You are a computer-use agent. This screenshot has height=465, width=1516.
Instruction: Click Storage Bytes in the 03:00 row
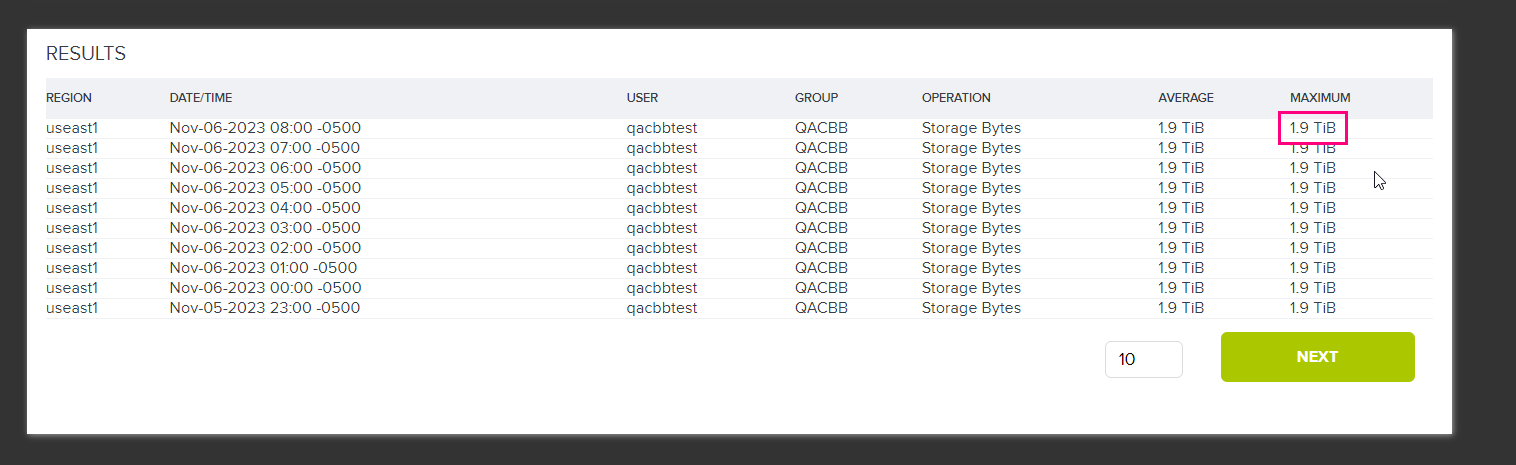click(971, 228)
